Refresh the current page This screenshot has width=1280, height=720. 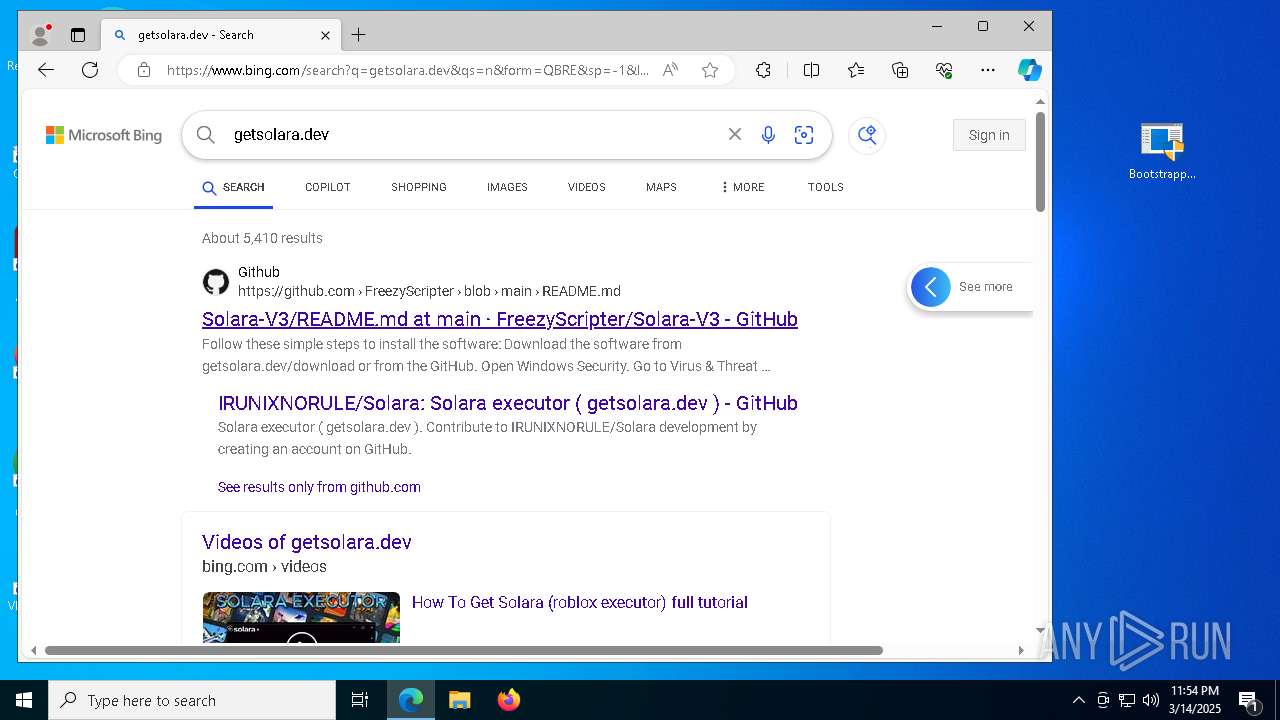click(x=90, y=70)
